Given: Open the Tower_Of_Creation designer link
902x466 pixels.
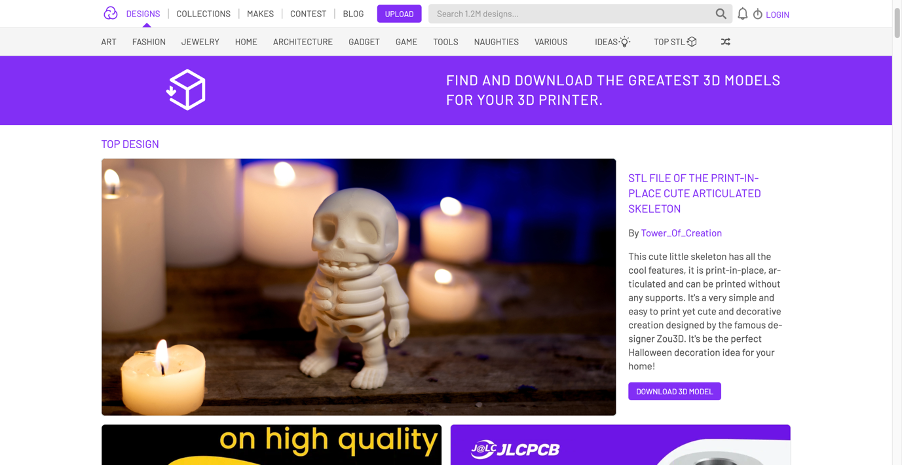Looking at the screenshot, I should (681, 233).
